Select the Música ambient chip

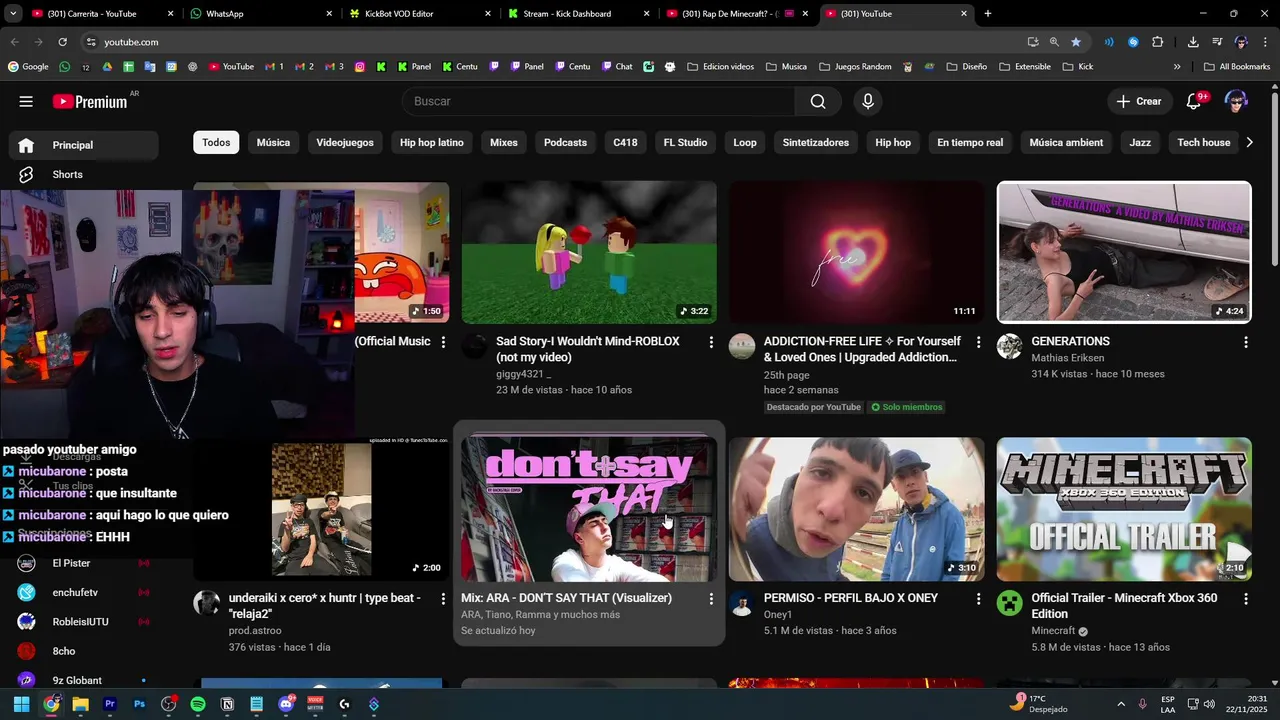[1066, 142]
